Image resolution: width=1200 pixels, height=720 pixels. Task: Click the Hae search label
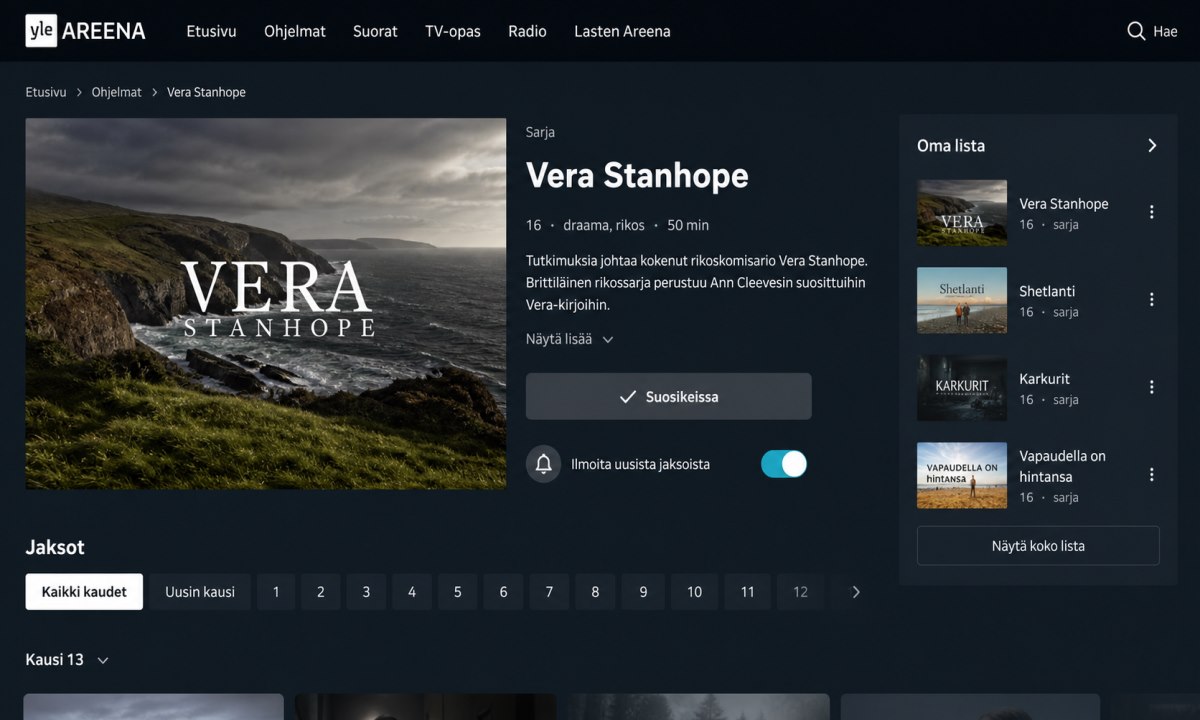point(1165,31)
